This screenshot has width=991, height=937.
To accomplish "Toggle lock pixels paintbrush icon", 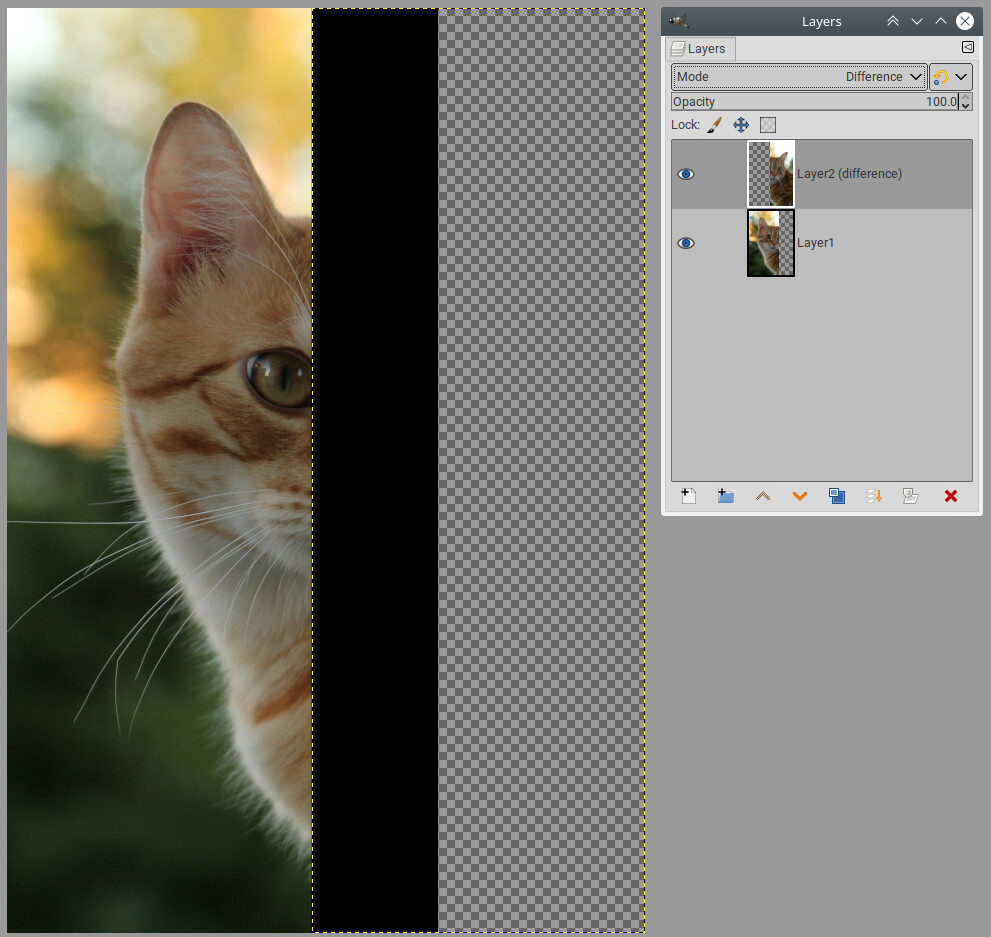I will pos(714,125).
